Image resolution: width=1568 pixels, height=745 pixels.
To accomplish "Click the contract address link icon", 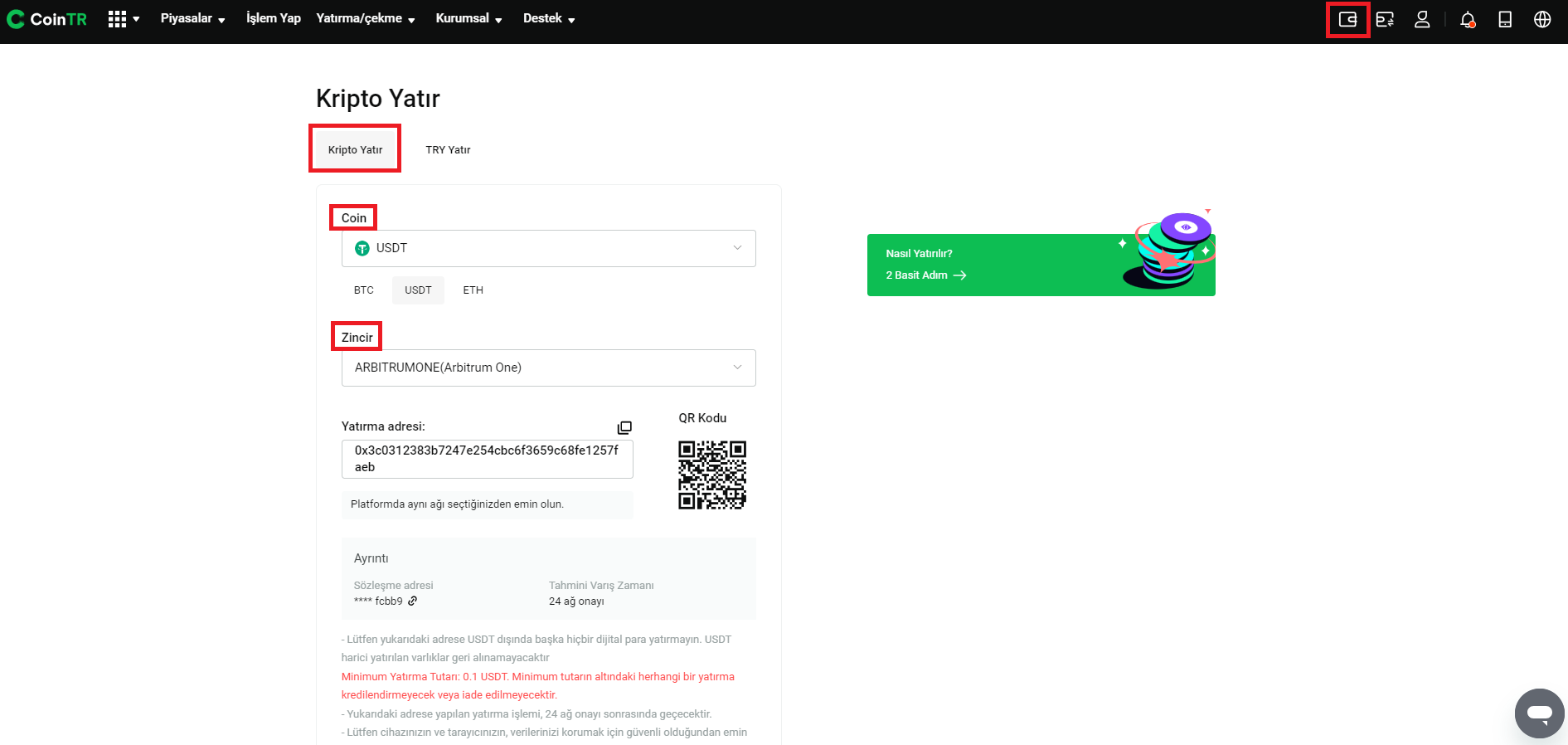I will click(413, 601).
